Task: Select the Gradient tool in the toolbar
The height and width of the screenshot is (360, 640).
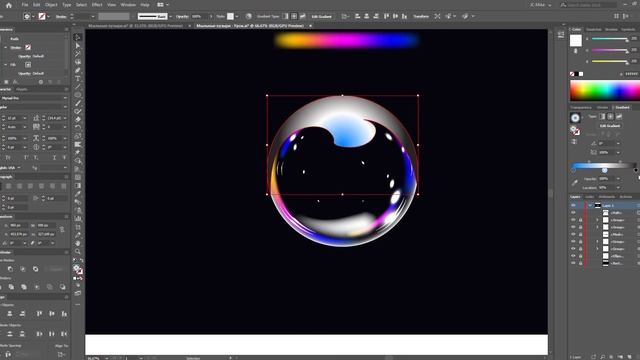Action: pos(78,185)
